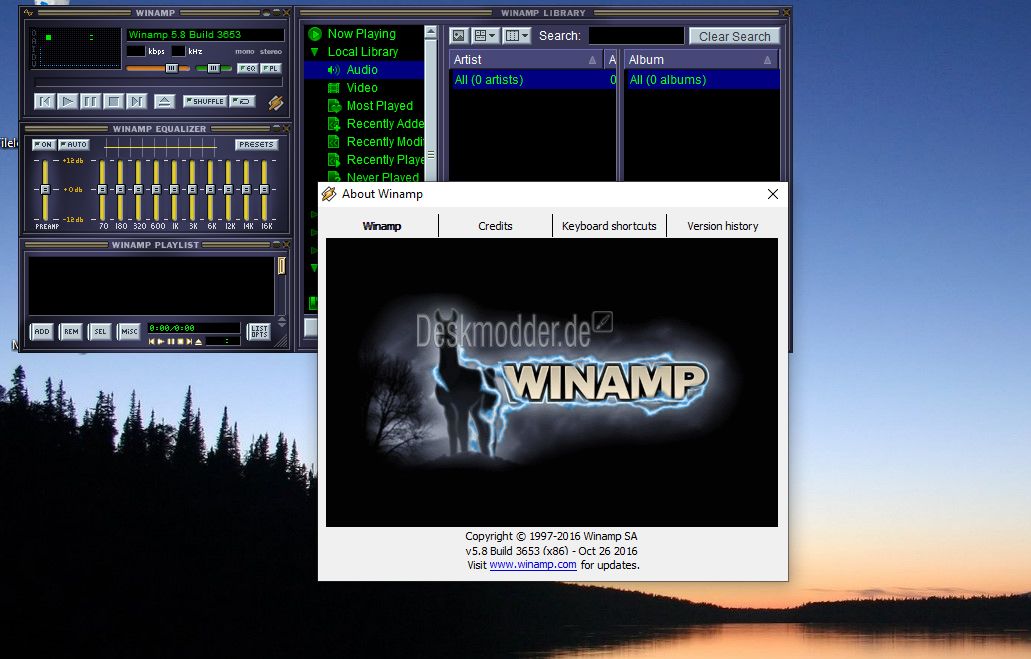
Task: Open the Most Played view
Action: [x=379, y=106]
